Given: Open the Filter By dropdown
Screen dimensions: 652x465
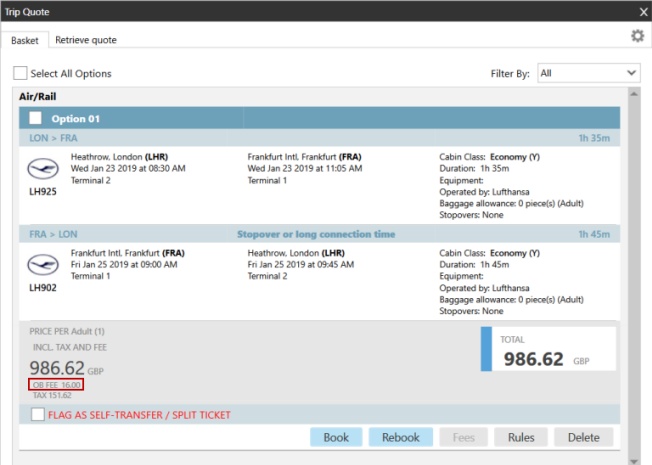Looking at the screenshot, I should [588, 73].
